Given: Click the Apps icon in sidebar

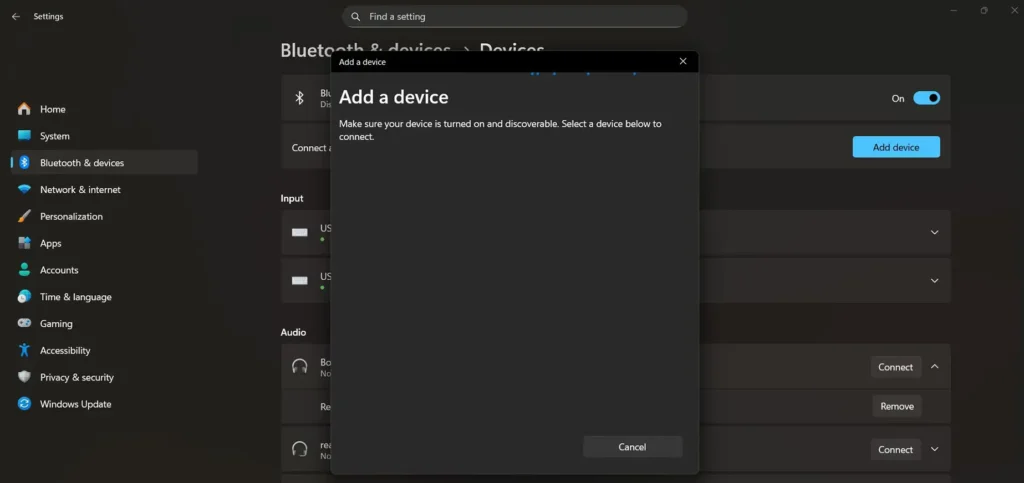Looking at the screenshot, I should click(24, 243).
